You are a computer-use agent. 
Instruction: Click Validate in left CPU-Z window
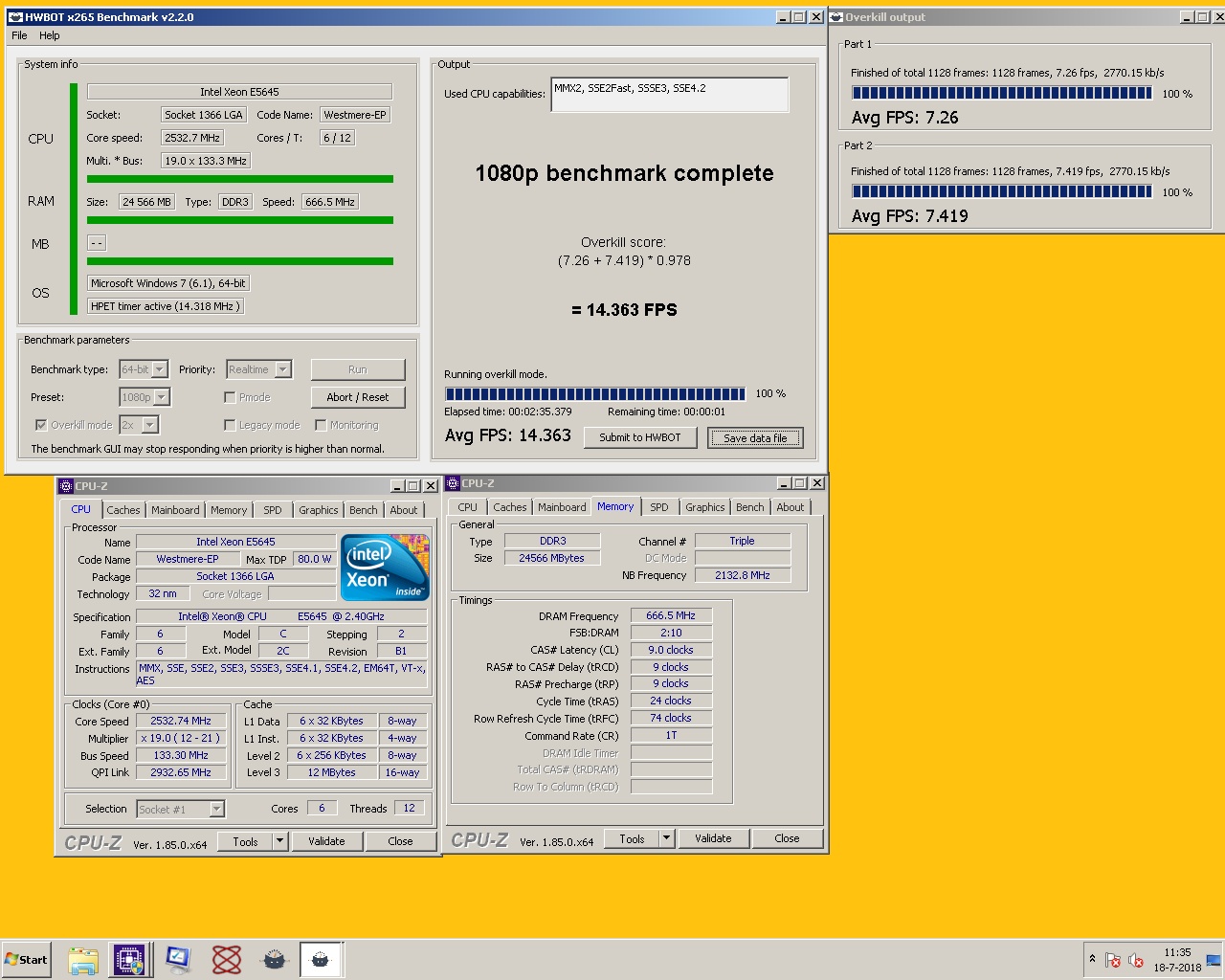click(326, 841)
